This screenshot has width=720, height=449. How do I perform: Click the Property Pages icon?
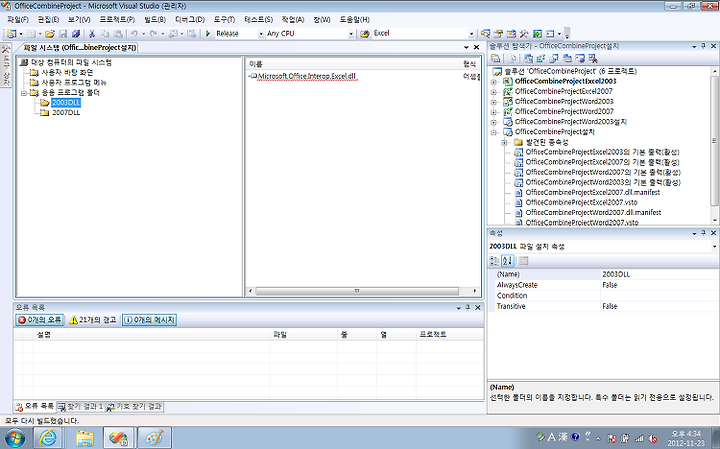(523, 261)
